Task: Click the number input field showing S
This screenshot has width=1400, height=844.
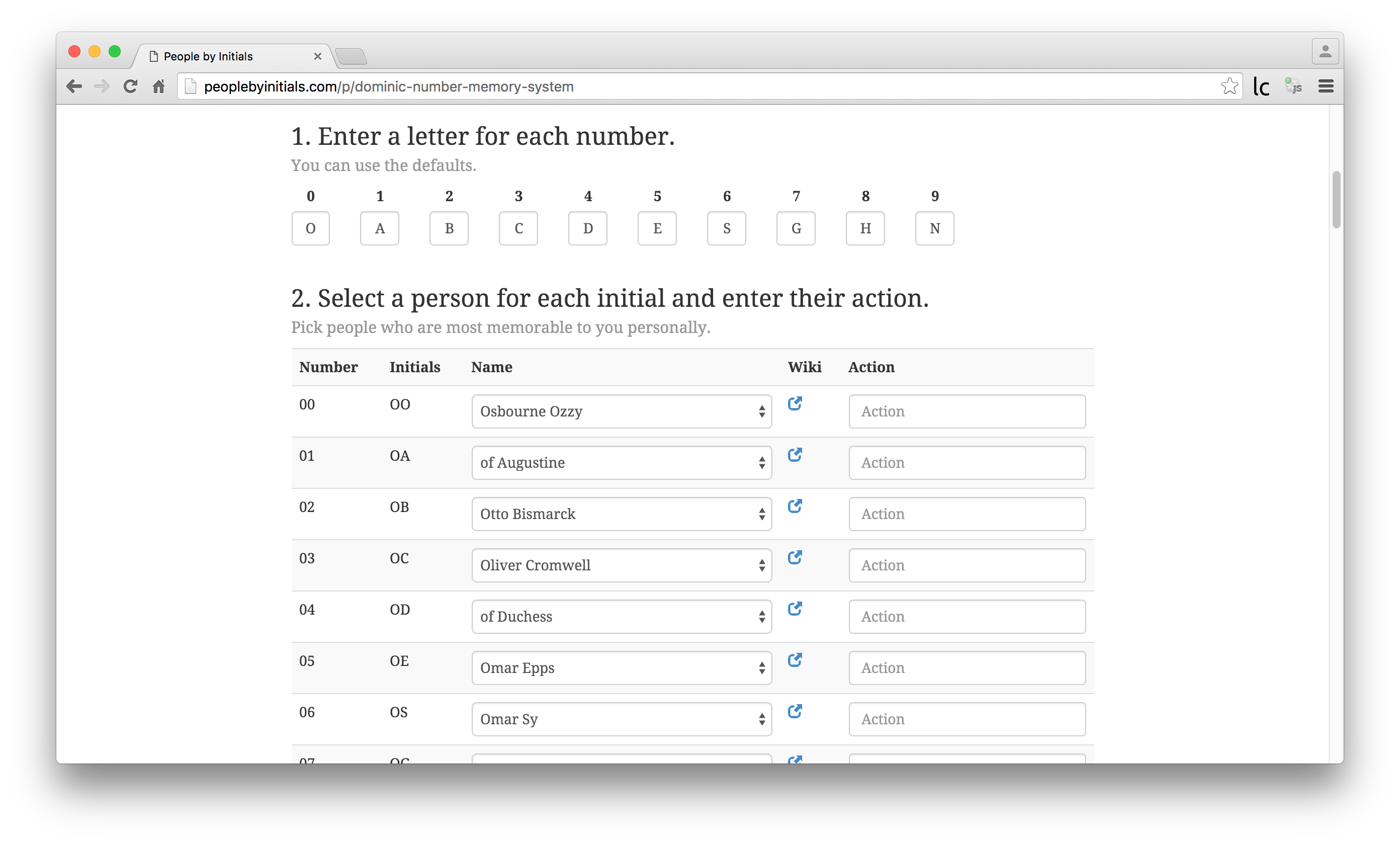Action: pyautogui.click(x=727, y=227)
